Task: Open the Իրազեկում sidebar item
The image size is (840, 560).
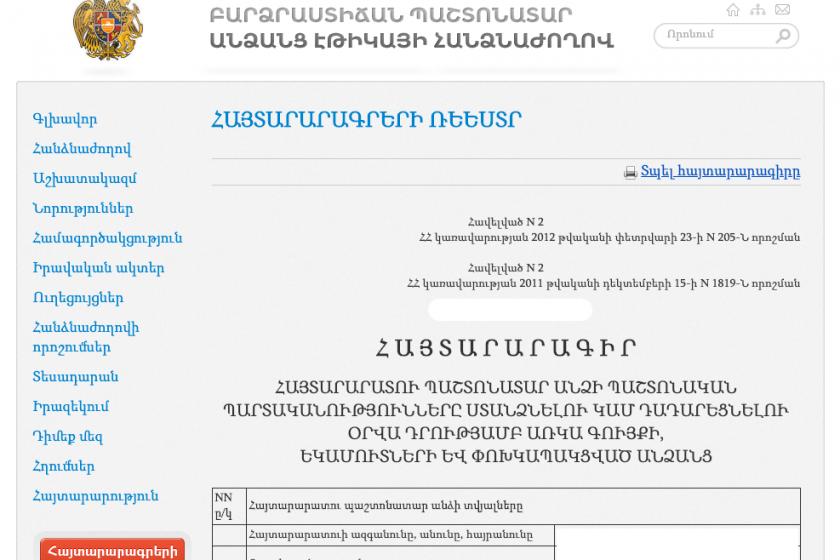Action: click(71, 407)
